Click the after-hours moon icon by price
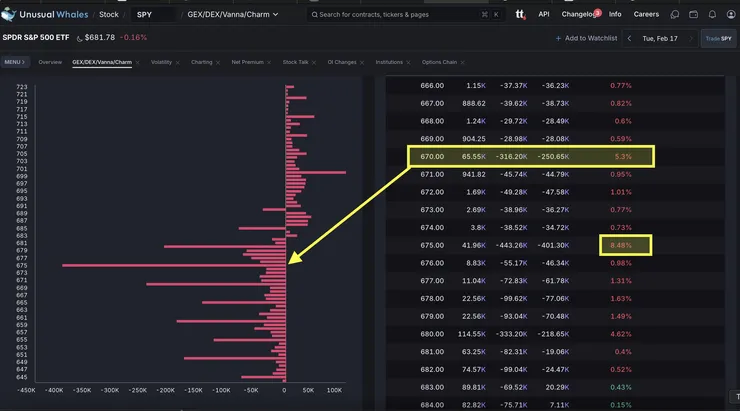Screen dimensions: 740x411 (79, 39)
